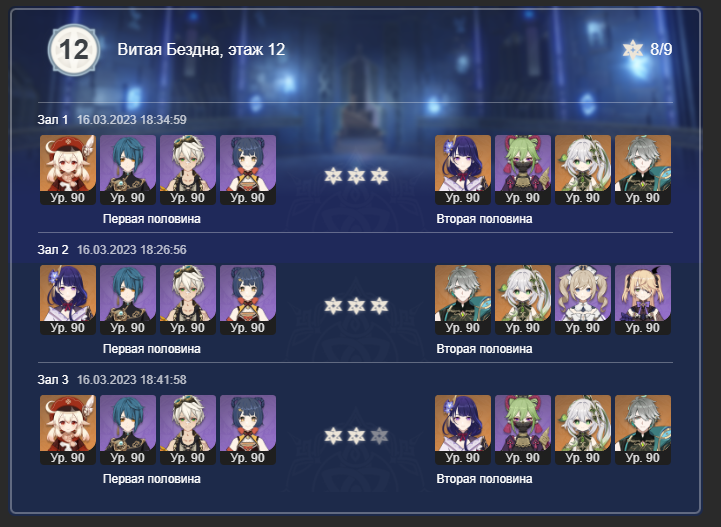Click the middle star of Зал 1 rating
The image size is (721, 527).
(x=356, y=176)
